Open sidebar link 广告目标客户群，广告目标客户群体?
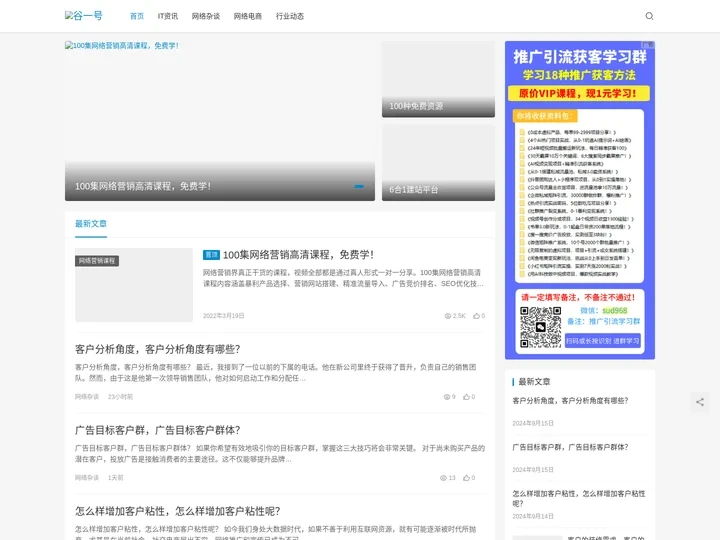The width and height of the screenshot is (720, 540). [x=570, y=447]
